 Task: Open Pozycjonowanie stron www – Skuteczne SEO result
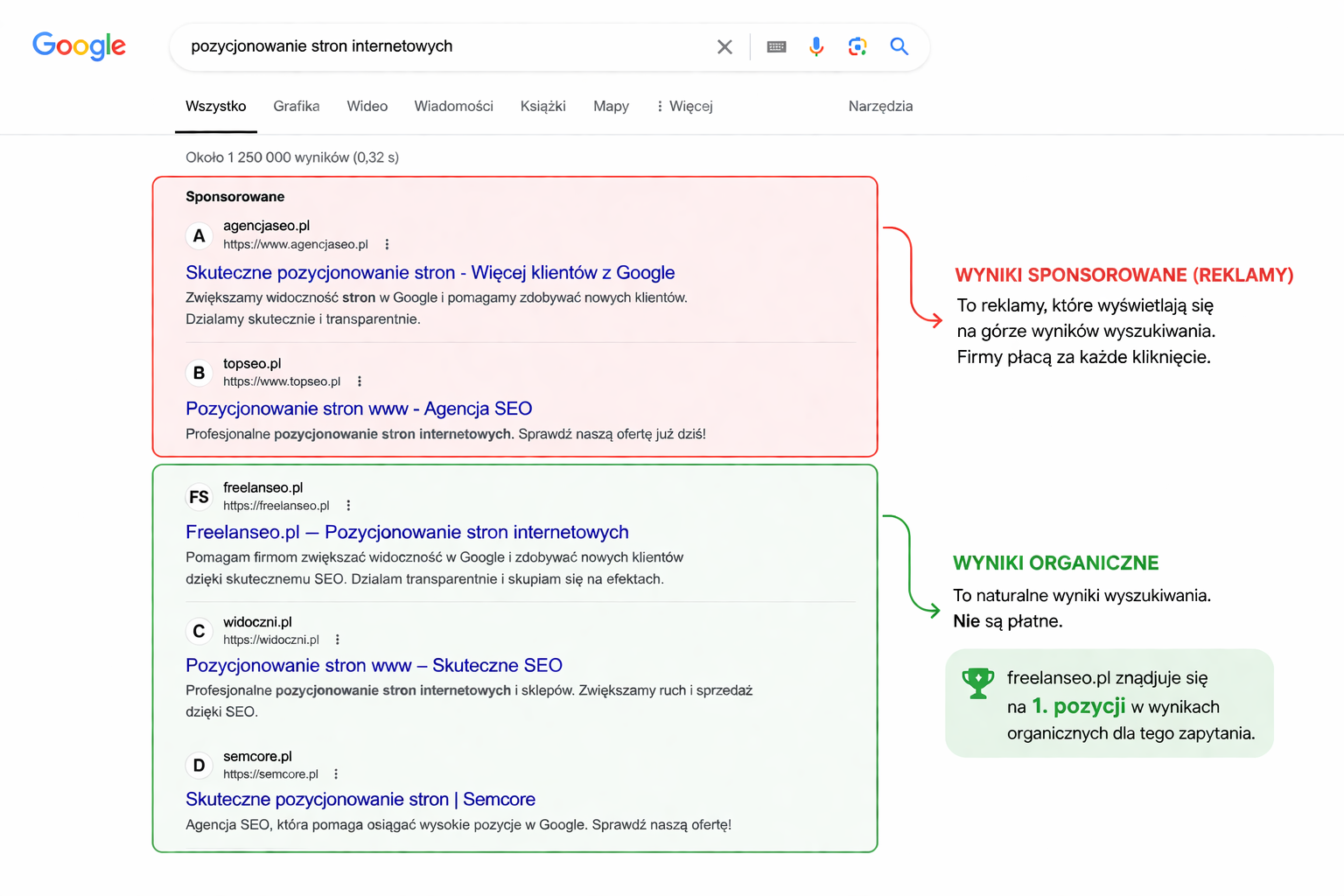click(374, 665)
